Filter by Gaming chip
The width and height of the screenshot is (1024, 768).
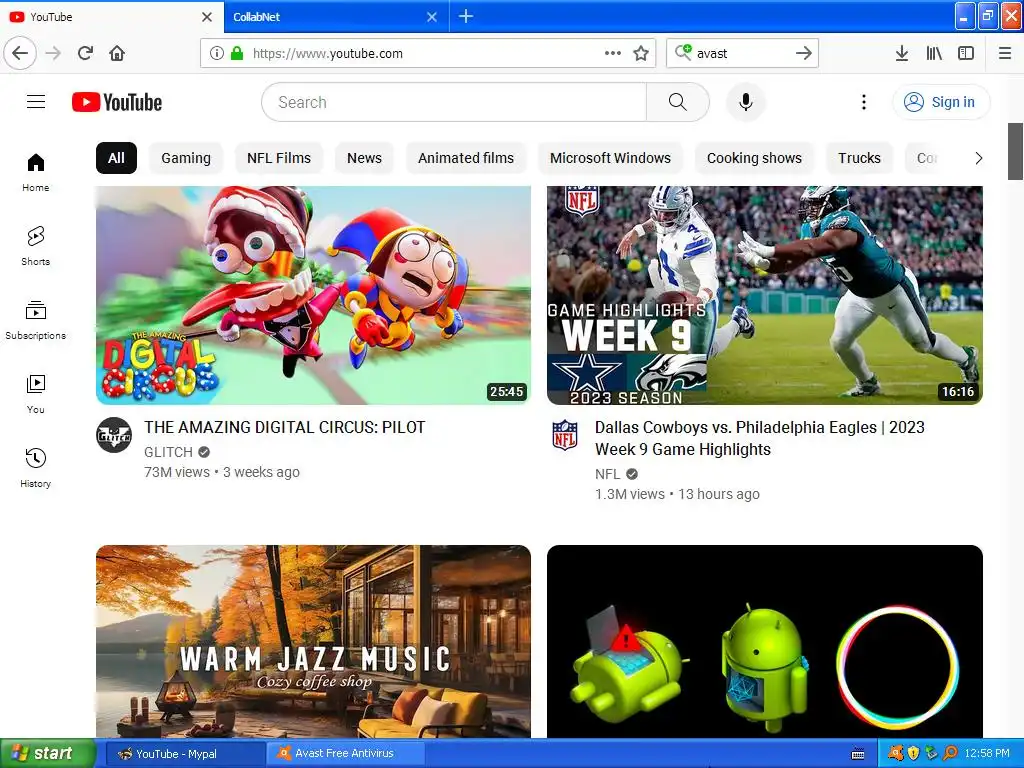point(186,158)
